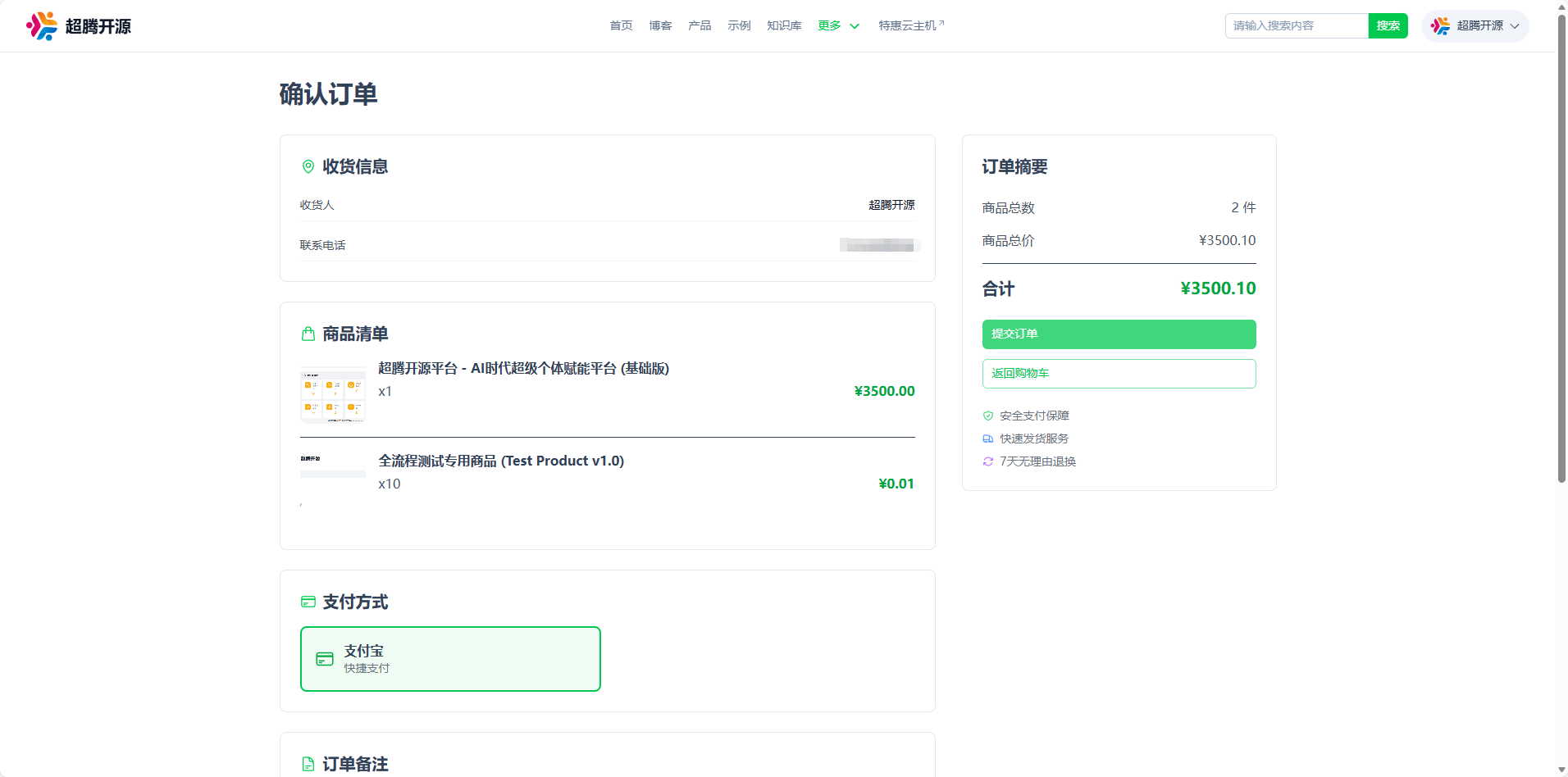Click 提交订单 button
The width and height of the screenshot is (1568, 777).
tap(1119, 334)
